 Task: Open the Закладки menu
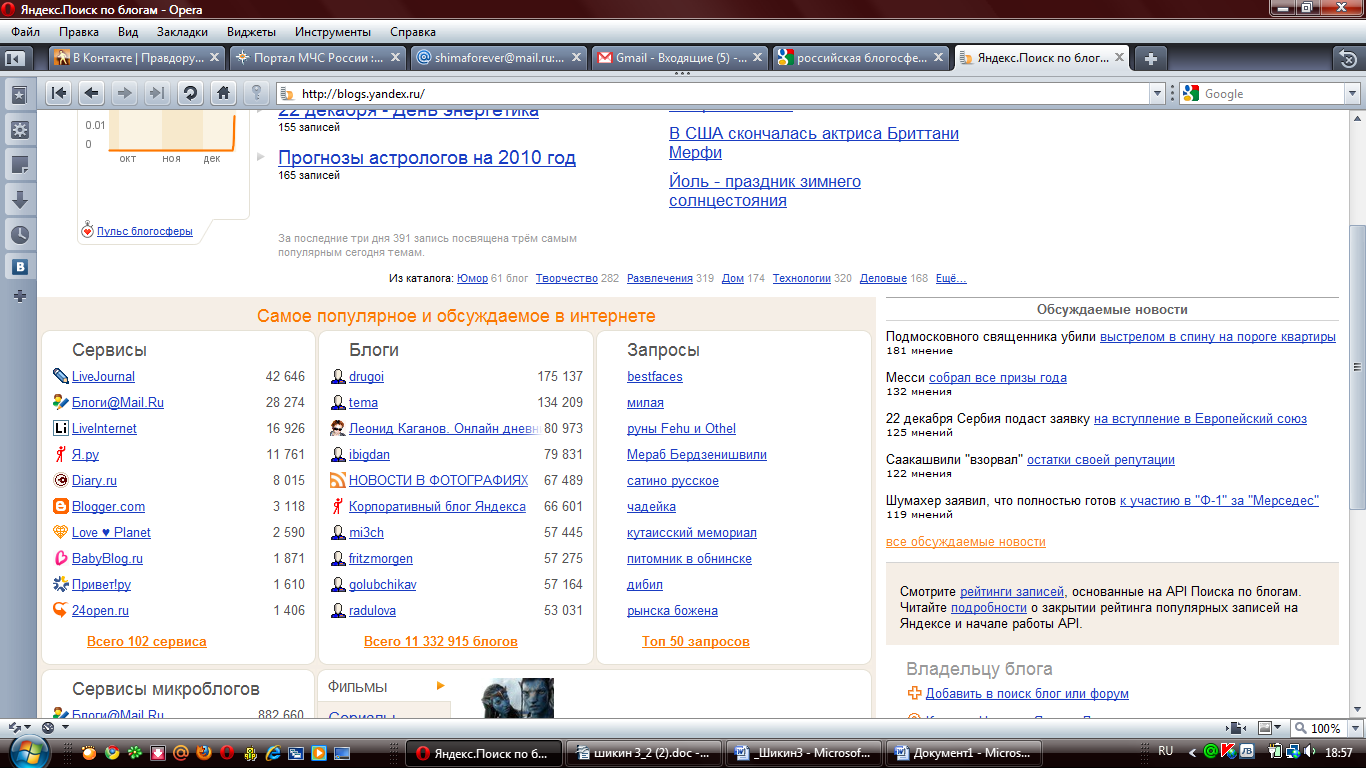[181, 32]
